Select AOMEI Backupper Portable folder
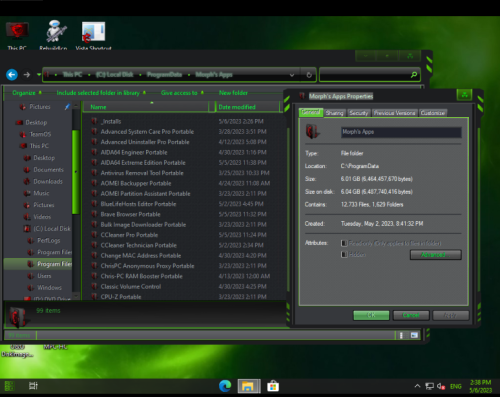The width and height of the screenshot is (500, 397). pyautogui.click(x=136, y=183)
